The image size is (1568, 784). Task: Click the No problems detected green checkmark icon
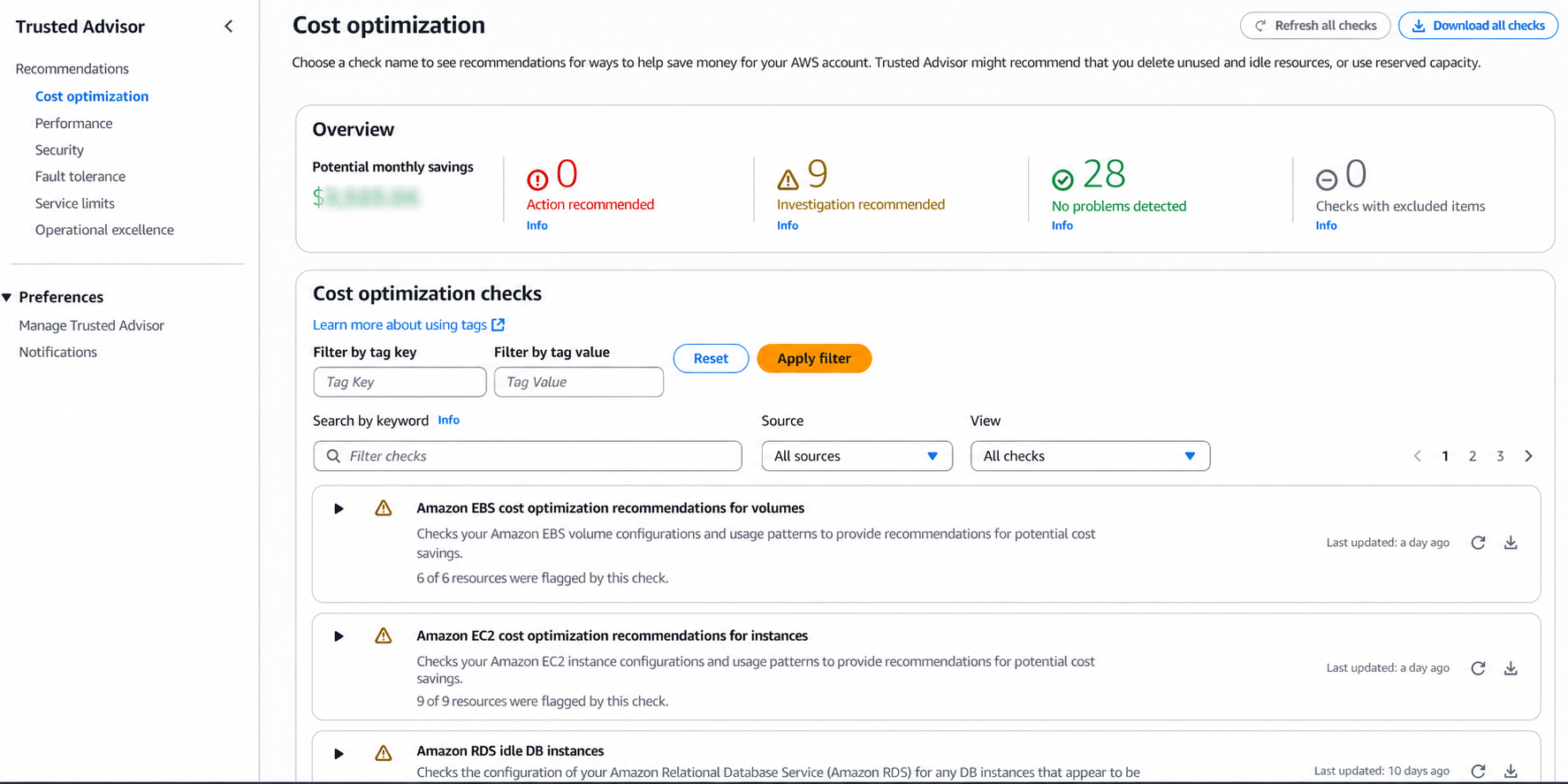click(1062, 179)
